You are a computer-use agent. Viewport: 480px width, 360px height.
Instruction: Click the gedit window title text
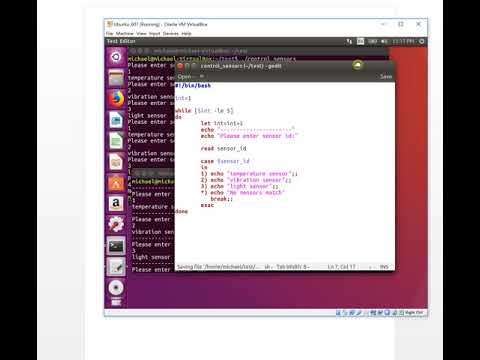241,66
